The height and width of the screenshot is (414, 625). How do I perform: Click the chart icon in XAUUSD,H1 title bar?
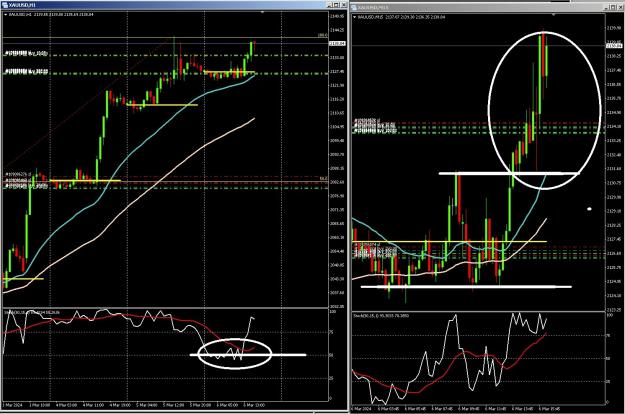coord(5,5)
